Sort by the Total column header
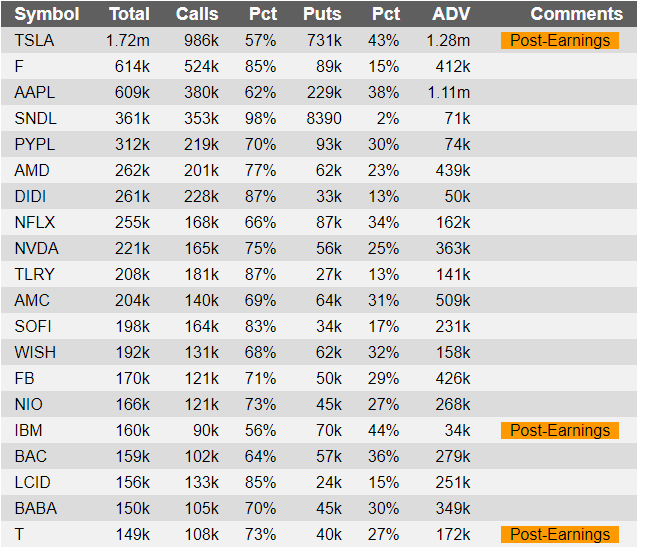Screen dimensions: 671x555 click(129, 14)
